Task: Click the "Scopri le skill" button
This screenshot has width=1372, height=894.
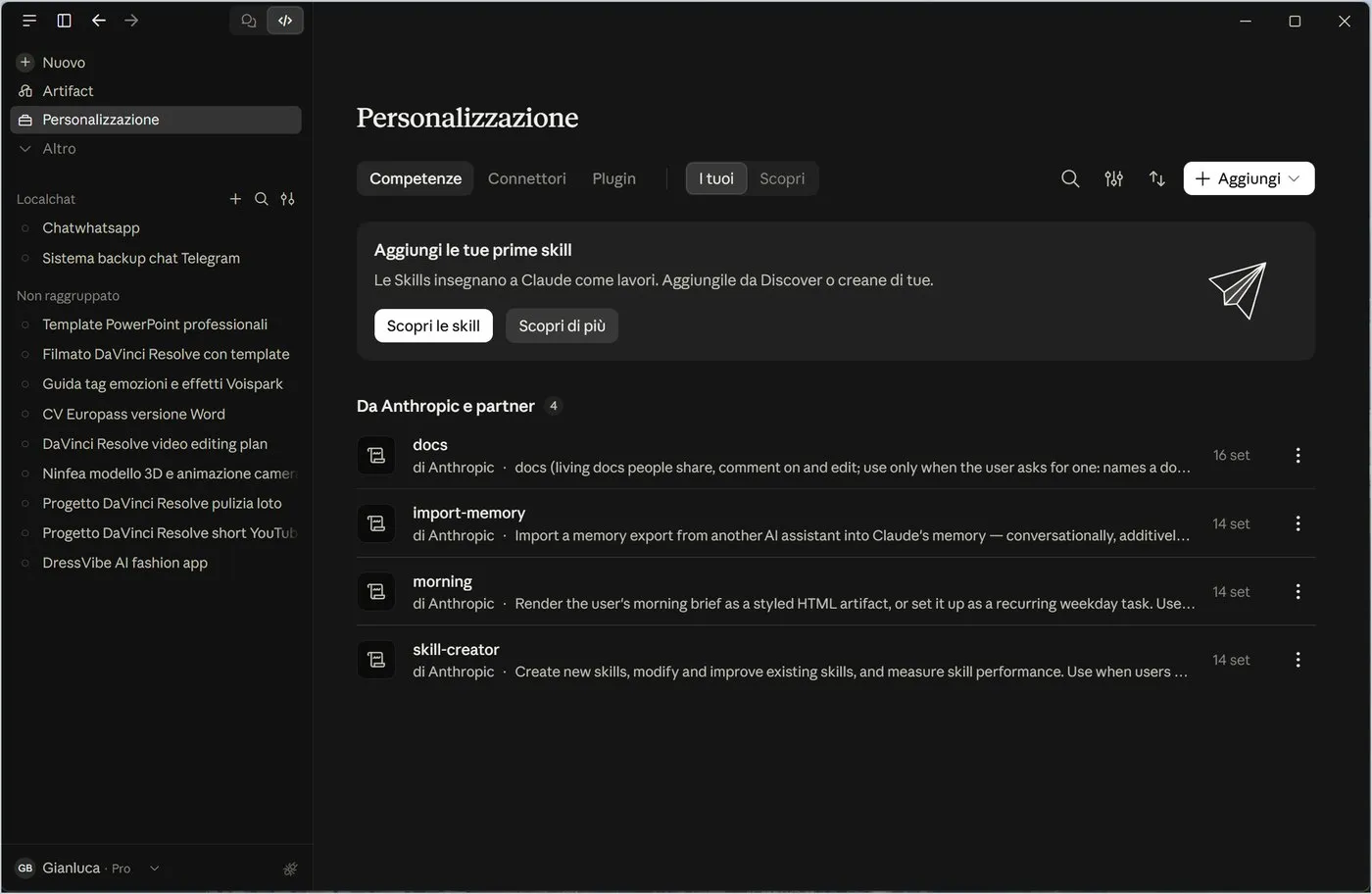Action: pos(433,326)
